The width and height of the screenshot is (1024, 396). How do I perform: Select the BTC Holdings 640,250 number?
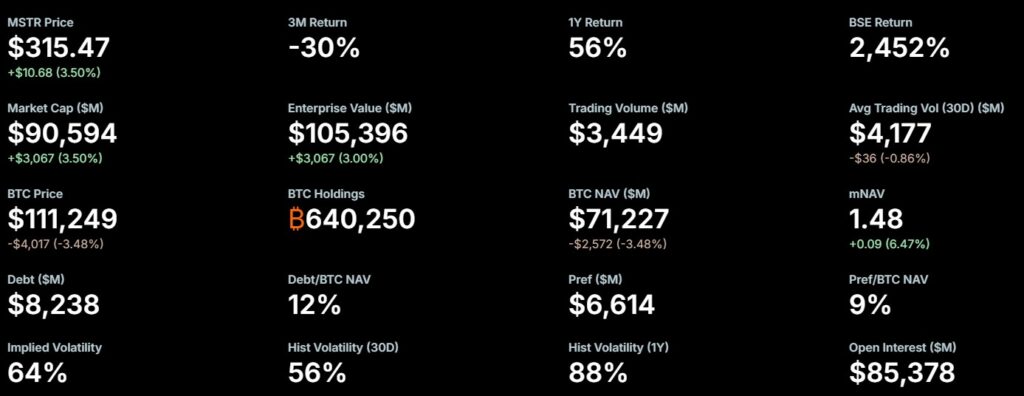[360, 219]
